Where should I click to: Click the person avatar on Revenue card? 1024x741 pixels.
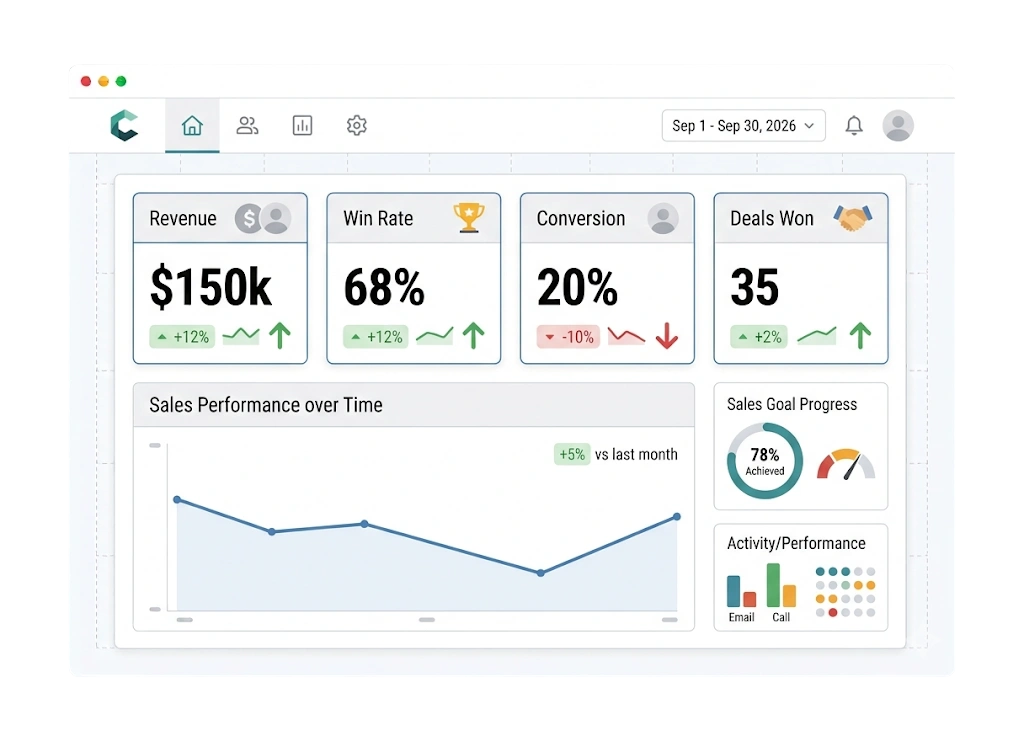click(x=276, y=219)
